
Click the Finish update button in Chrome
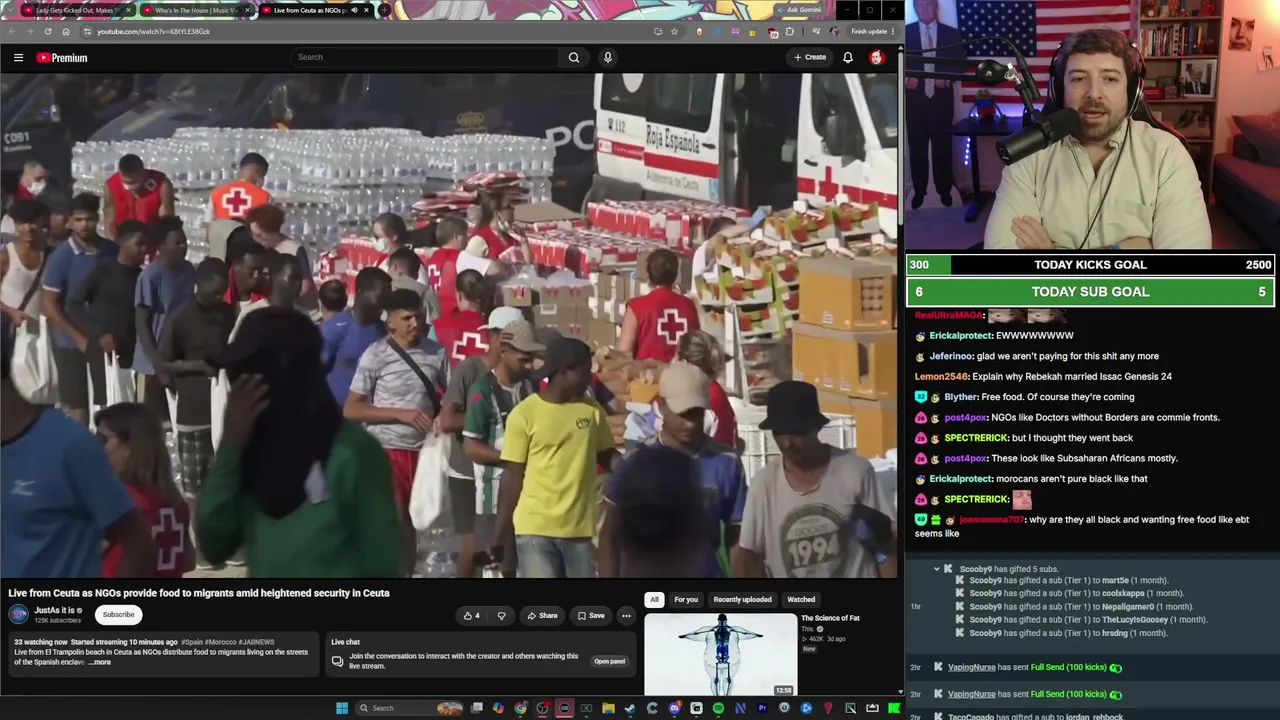click(873, 31)
